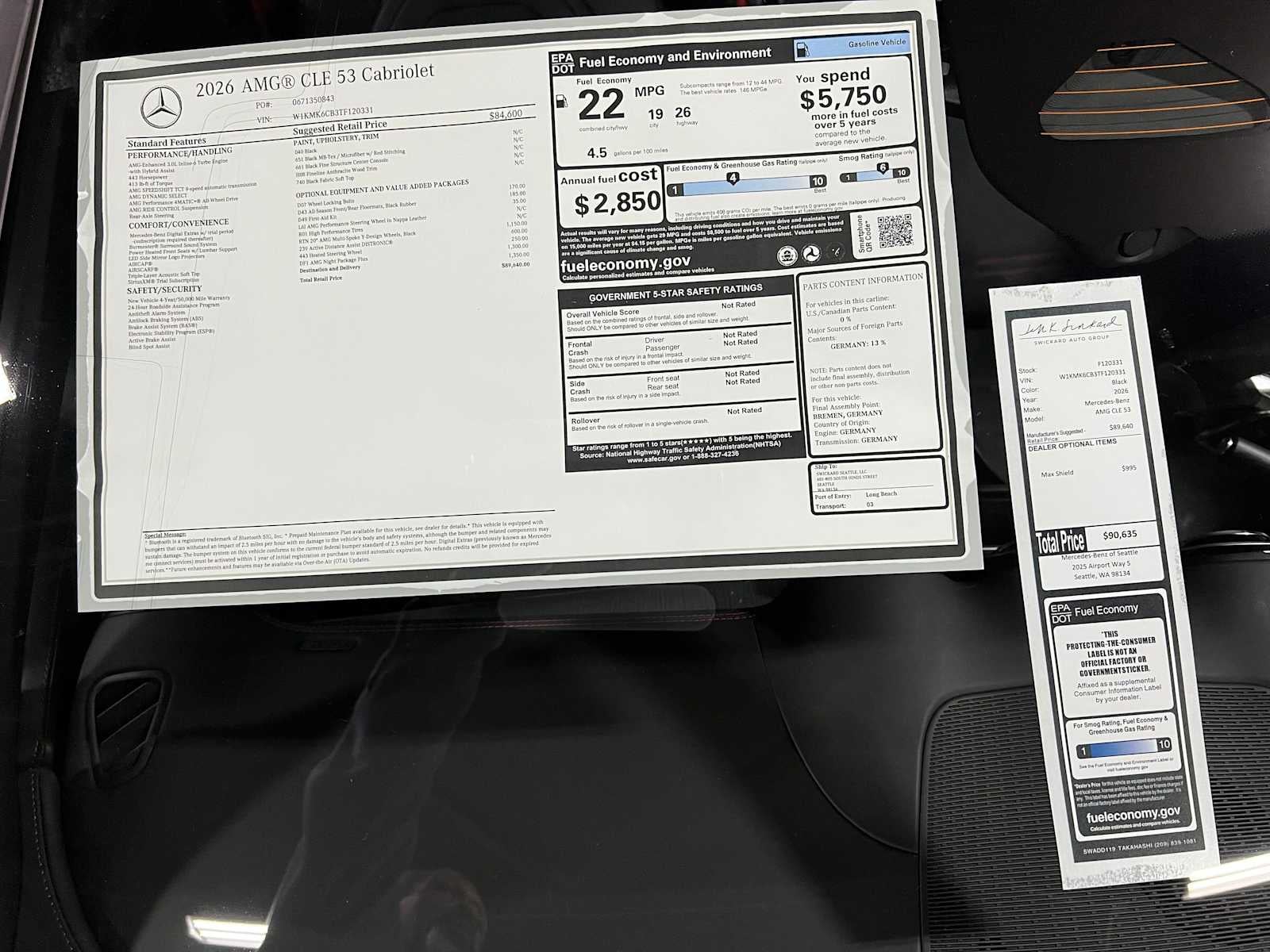
Task: Click the 'AMG CLE 53' model value on the addendum
Action: coord(1112,411)
